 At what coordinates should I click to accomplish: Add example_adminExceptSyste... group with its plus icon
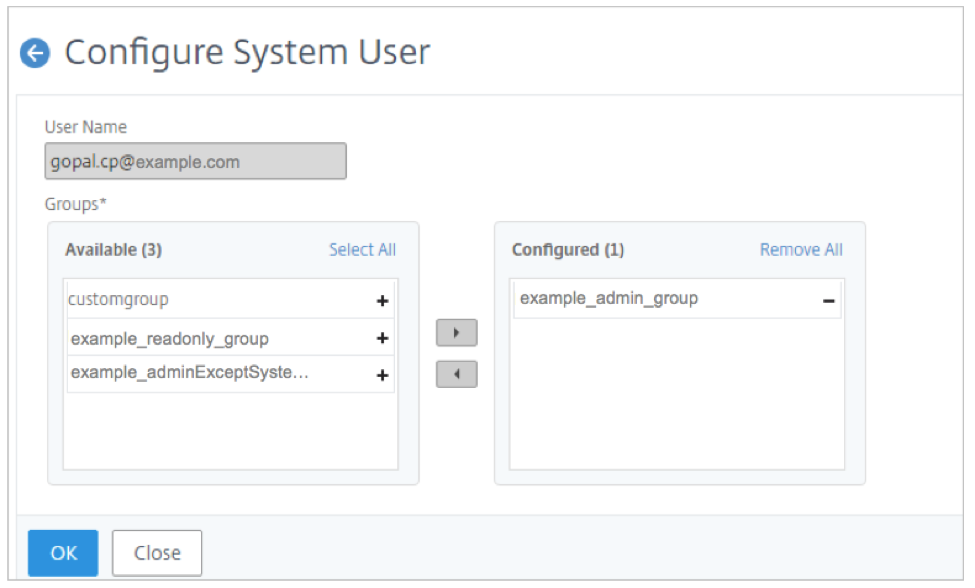(382, 375)
